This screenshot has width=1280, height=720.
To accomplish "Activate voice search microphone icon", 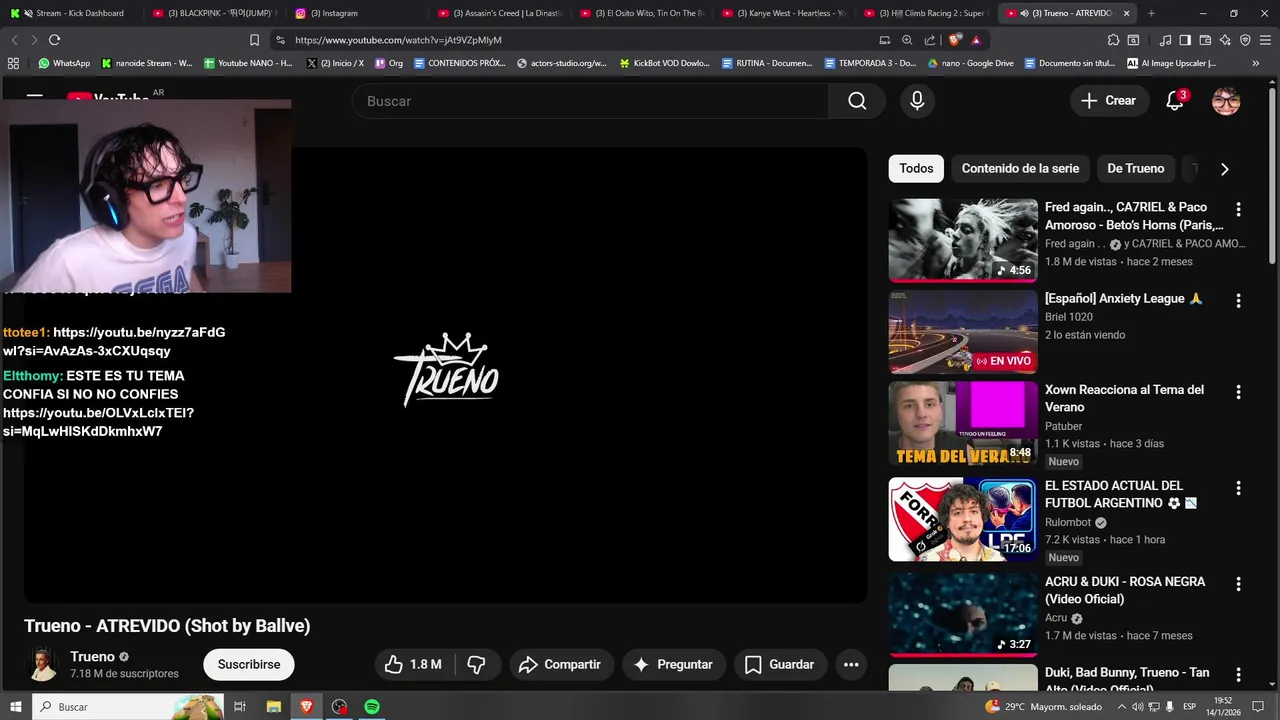I will 917,101.
